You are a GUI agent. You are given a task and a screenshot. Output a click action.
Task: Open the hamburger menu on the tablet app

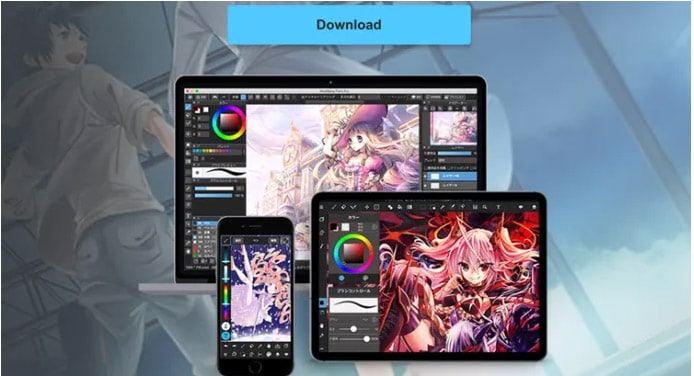pos(321,207)
